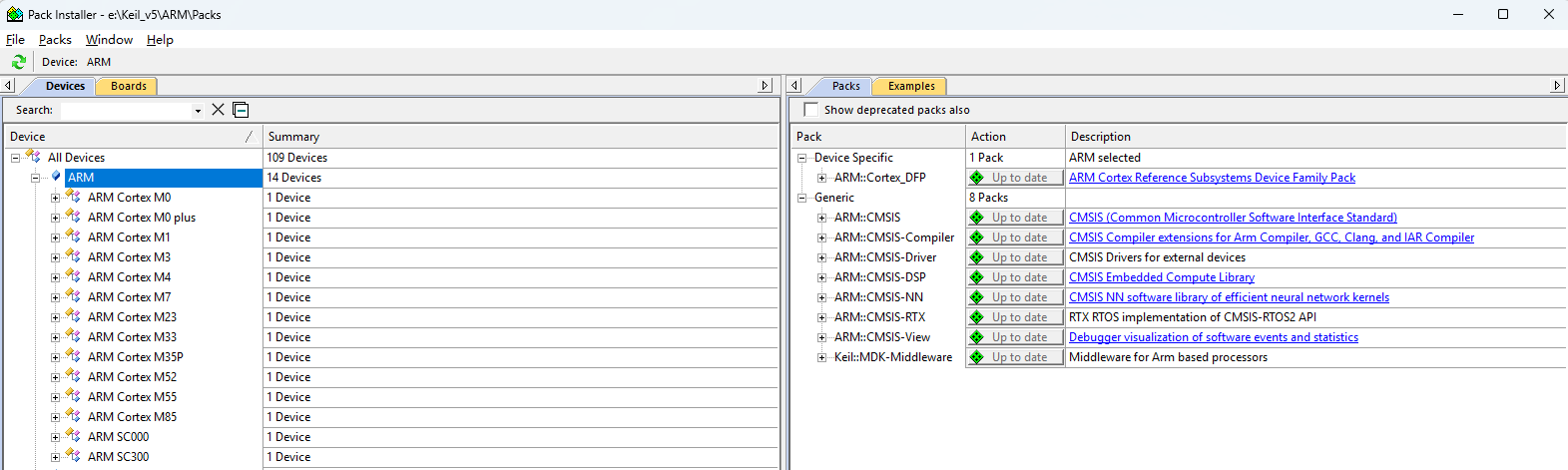This screenshot has width=1568, height=470.
Task: Click the ARM Cortex M52 device icon
Action: (x=73, y=376)
